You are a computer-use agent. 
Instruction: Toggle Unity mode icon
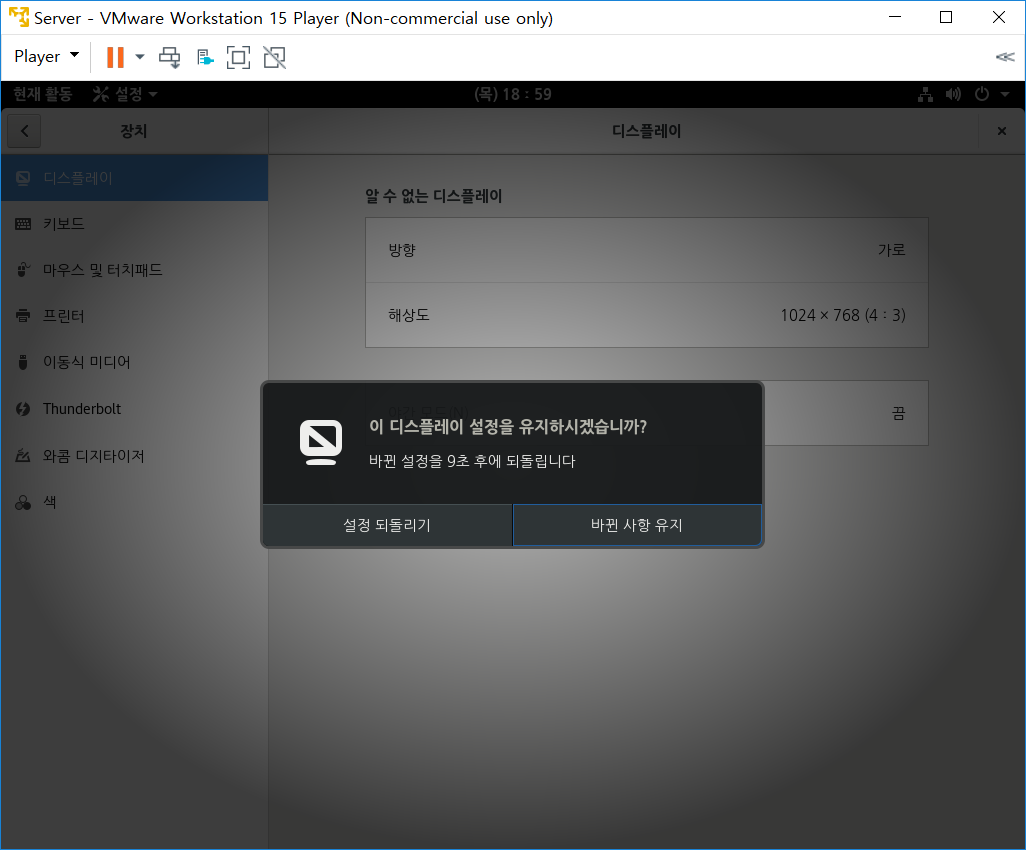point(274,58)
